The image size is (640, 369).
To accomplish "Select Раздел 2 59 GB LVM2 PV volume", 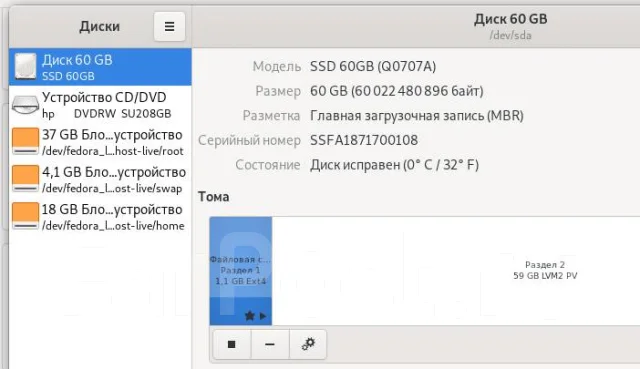I will (456, 271).
